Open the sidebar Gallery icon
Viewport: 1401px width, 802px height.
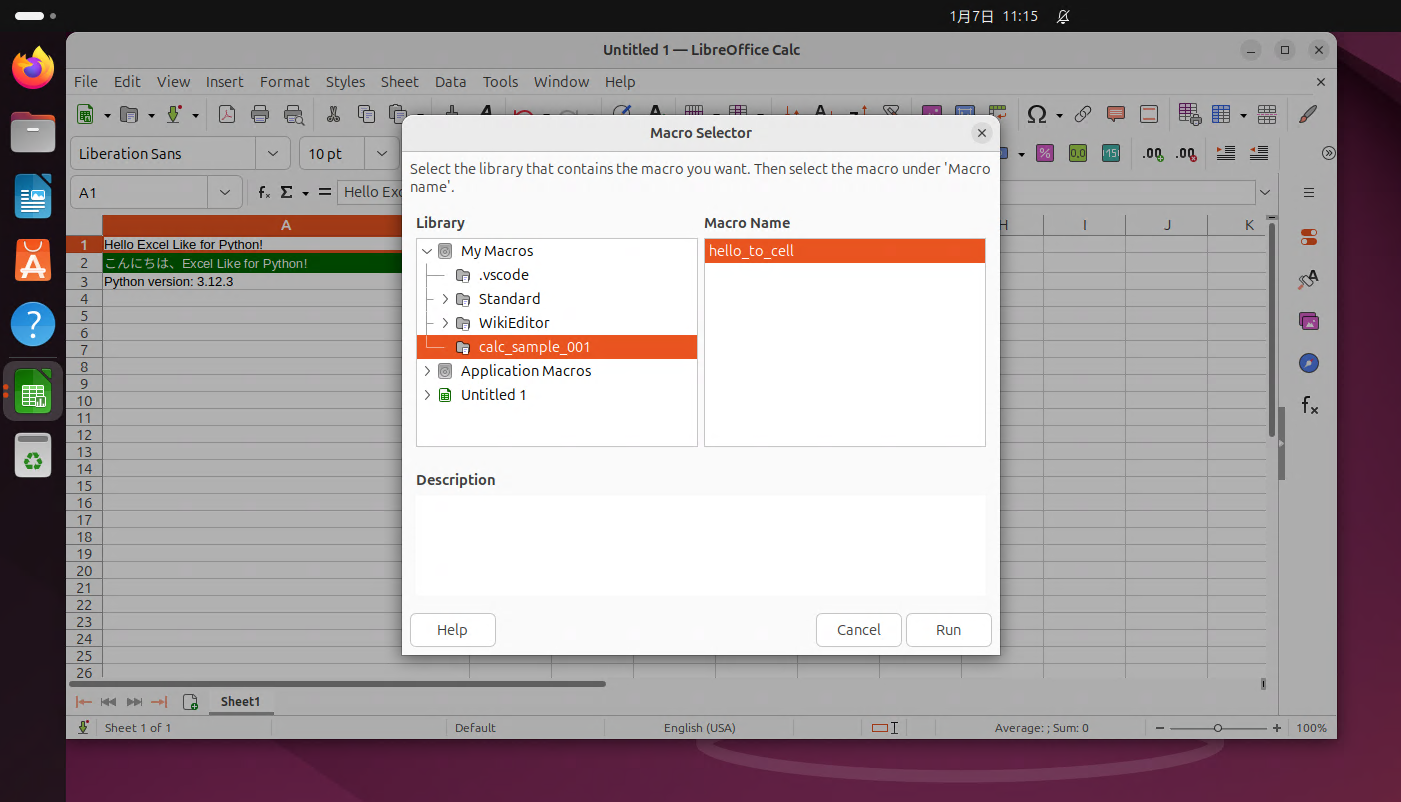1308,321
